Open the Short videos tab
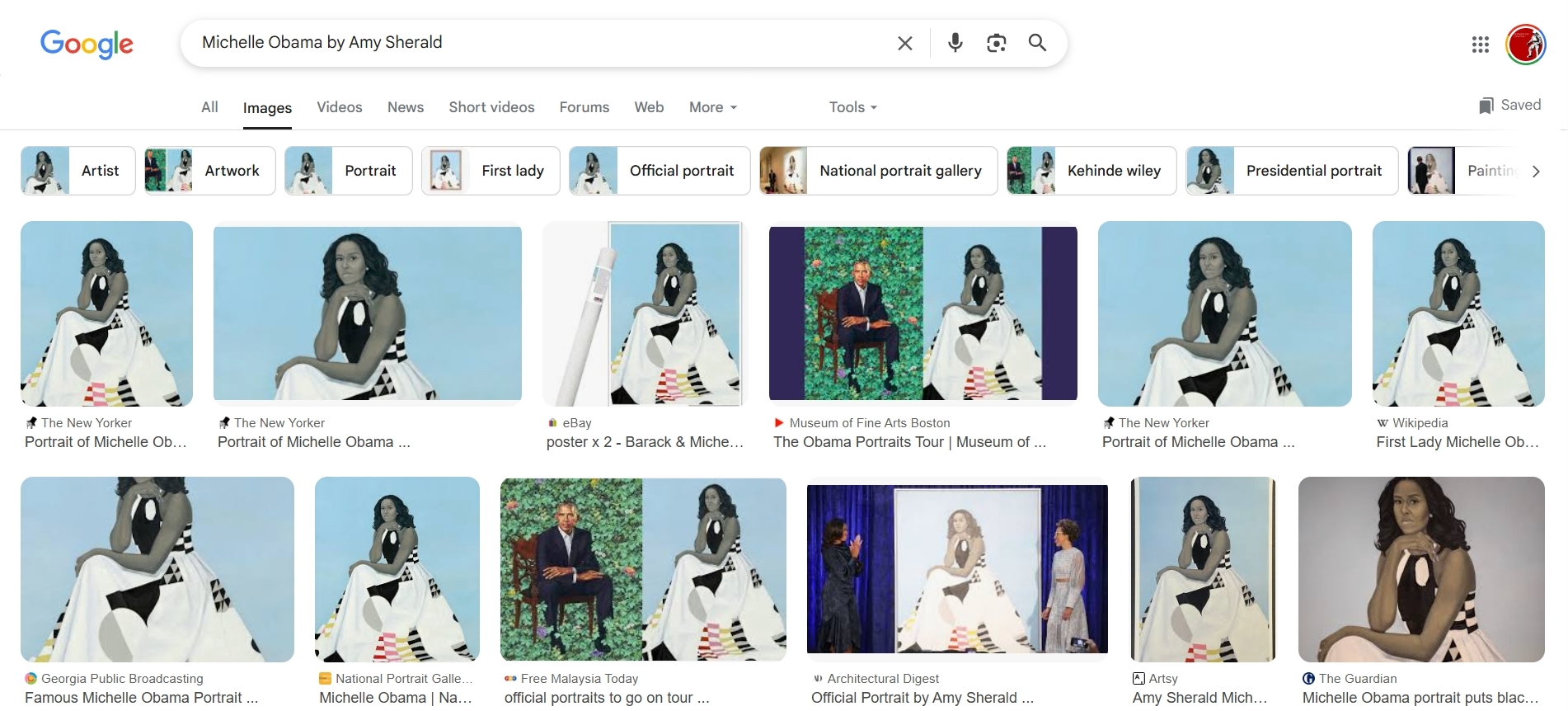Image resolution: width=1568 pixels, height=711 pixels. tap(491, 107)
